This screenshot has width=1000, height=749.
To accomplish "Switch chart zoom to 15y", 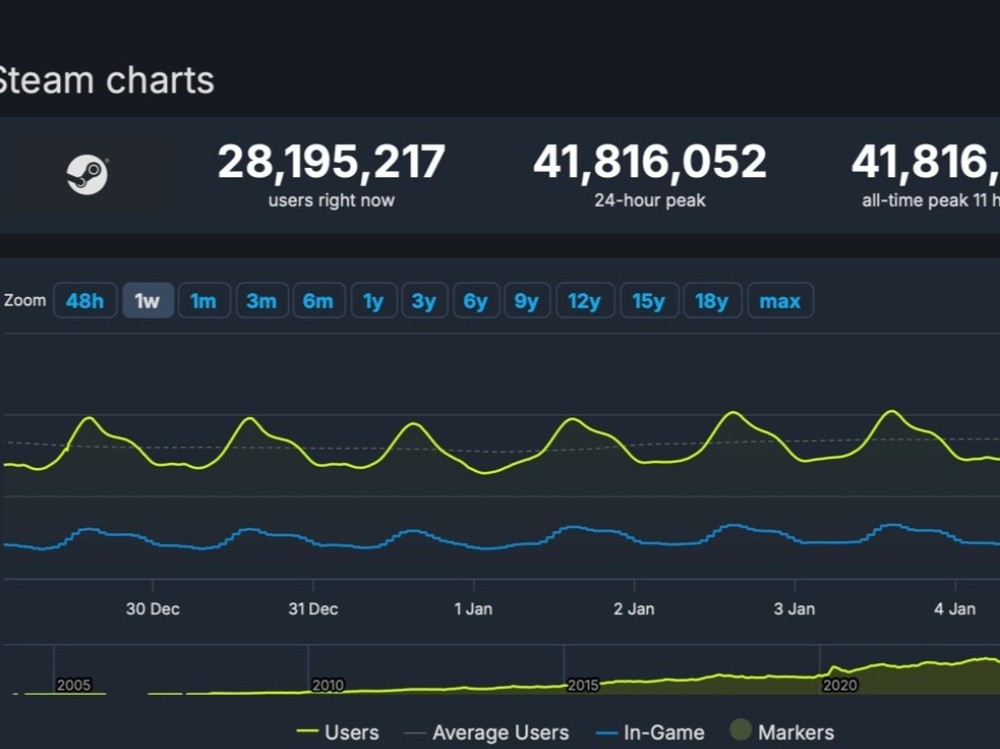I will coord(648,301).
